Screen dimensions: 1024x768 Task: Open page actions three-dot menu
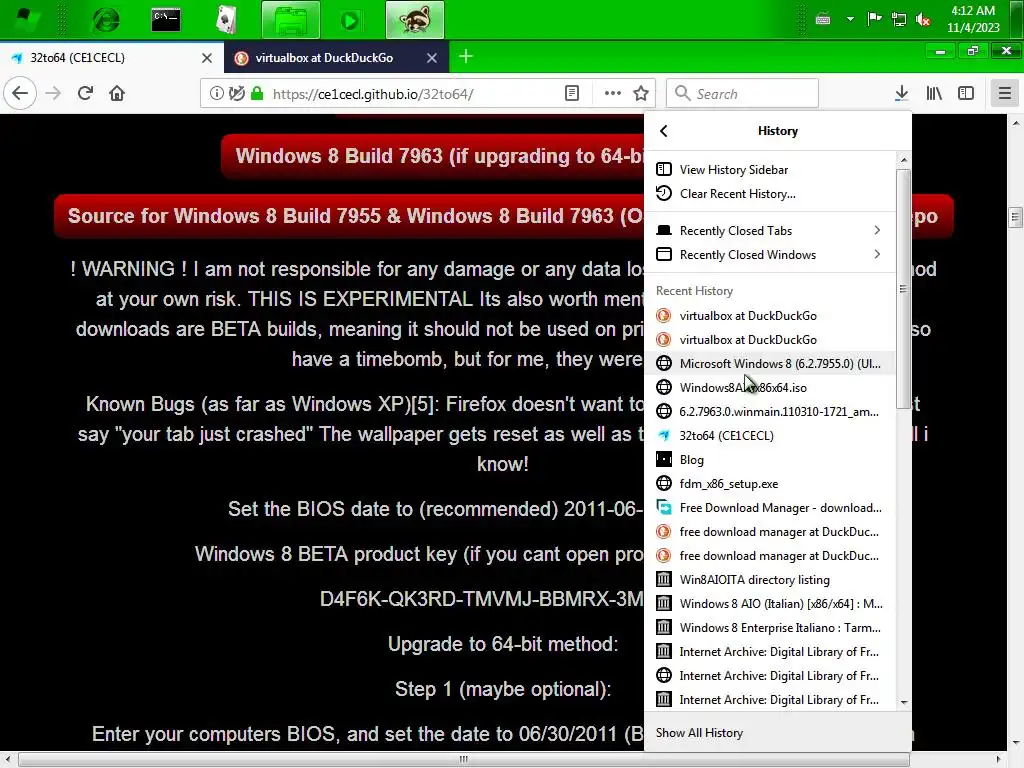[x=613, y=93]
